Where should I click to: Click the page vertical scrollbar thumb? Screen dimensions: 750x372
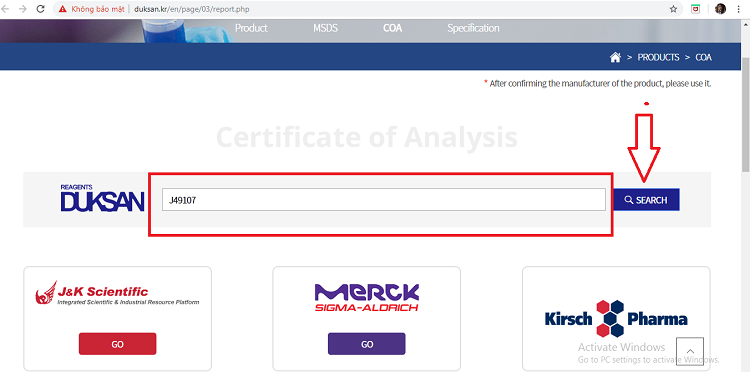(x=745, y=114)
